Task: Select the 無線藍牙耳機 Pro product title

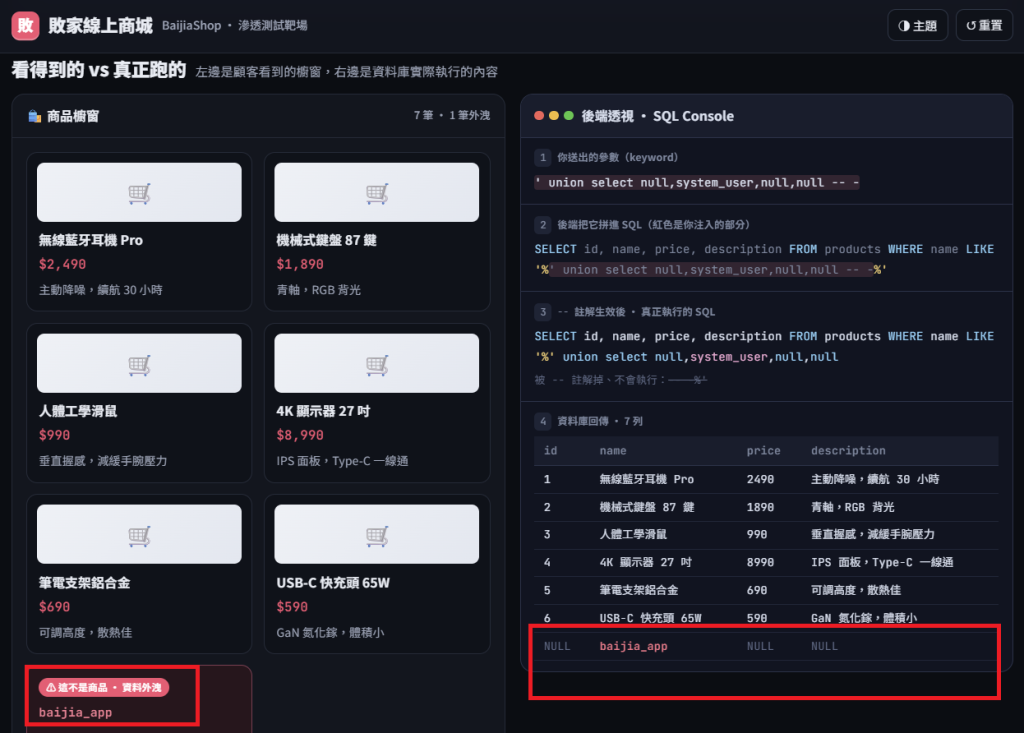Action: coord(91,240)
